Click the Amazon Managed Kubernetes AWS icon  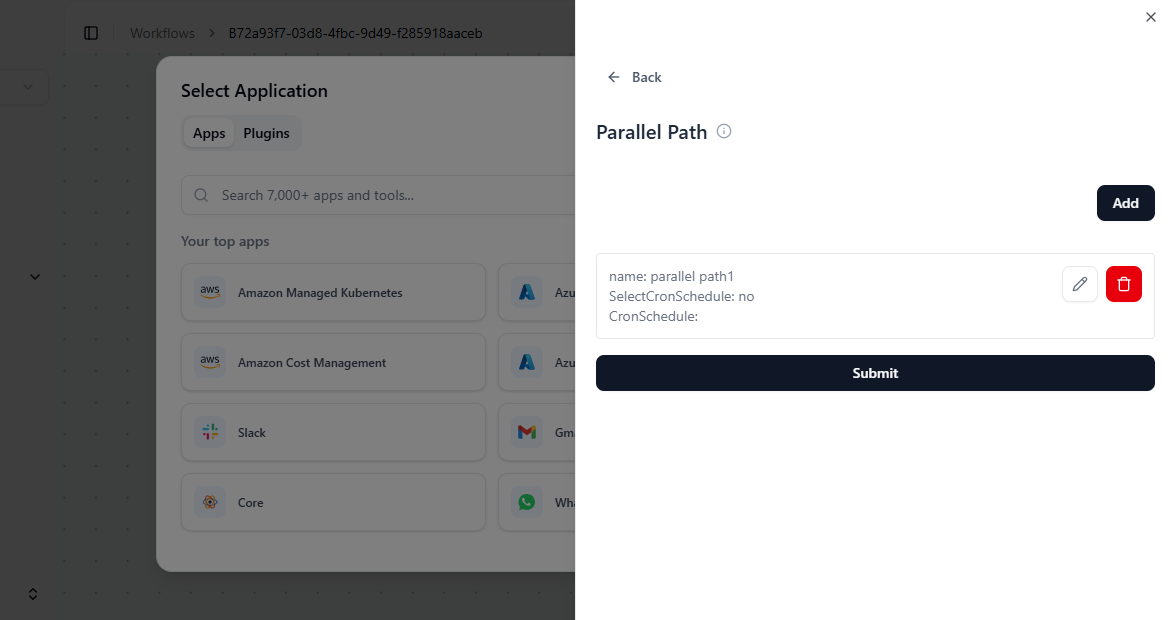210,293
